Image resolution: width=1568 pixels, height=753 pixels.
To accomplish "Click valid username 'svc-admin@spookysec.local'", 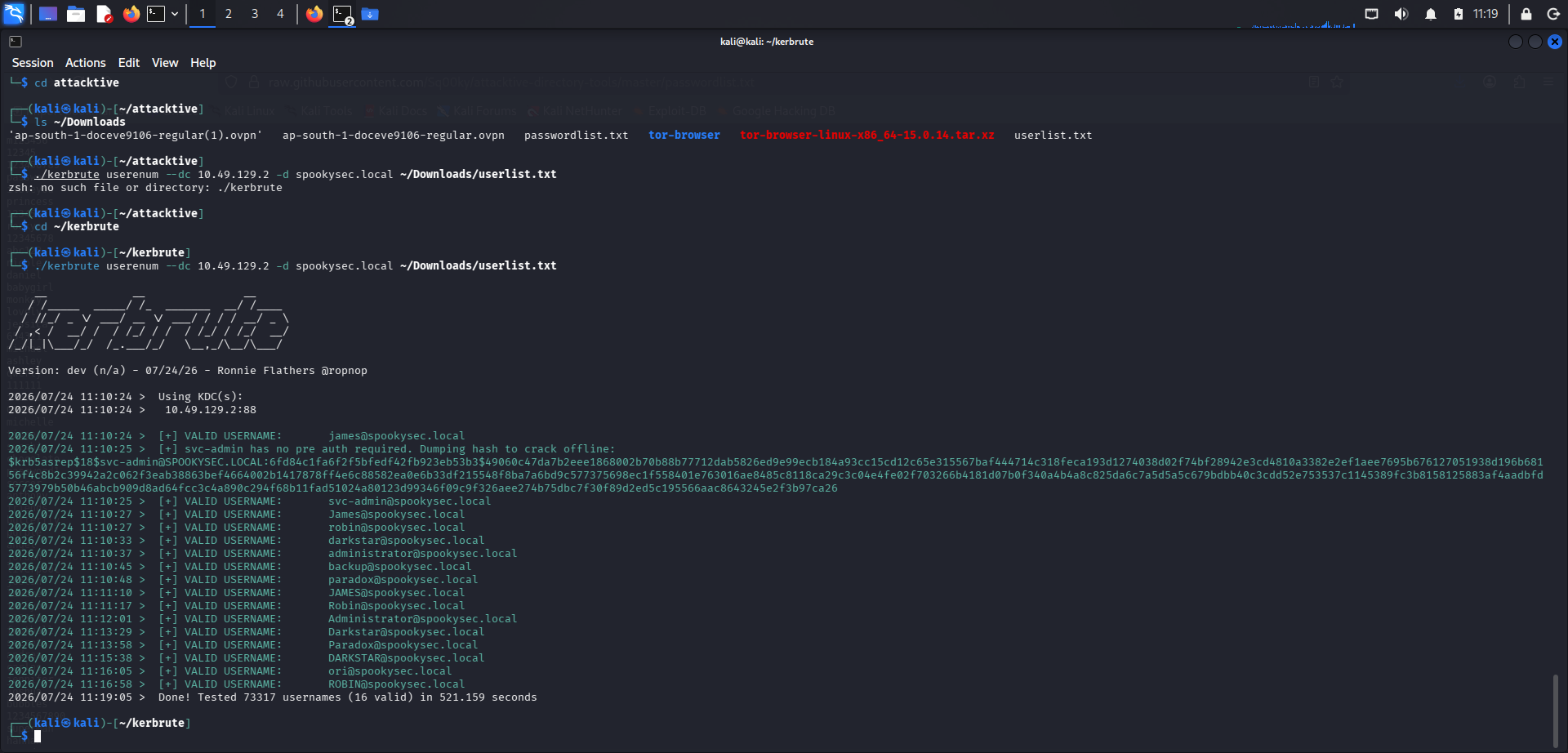I will coord(410,501).
